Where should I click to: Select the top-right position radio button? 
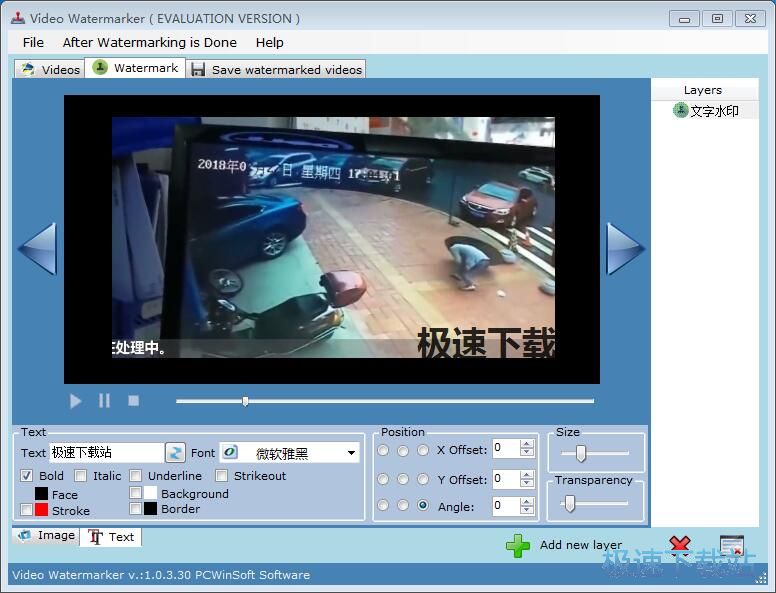pos(423,450)
